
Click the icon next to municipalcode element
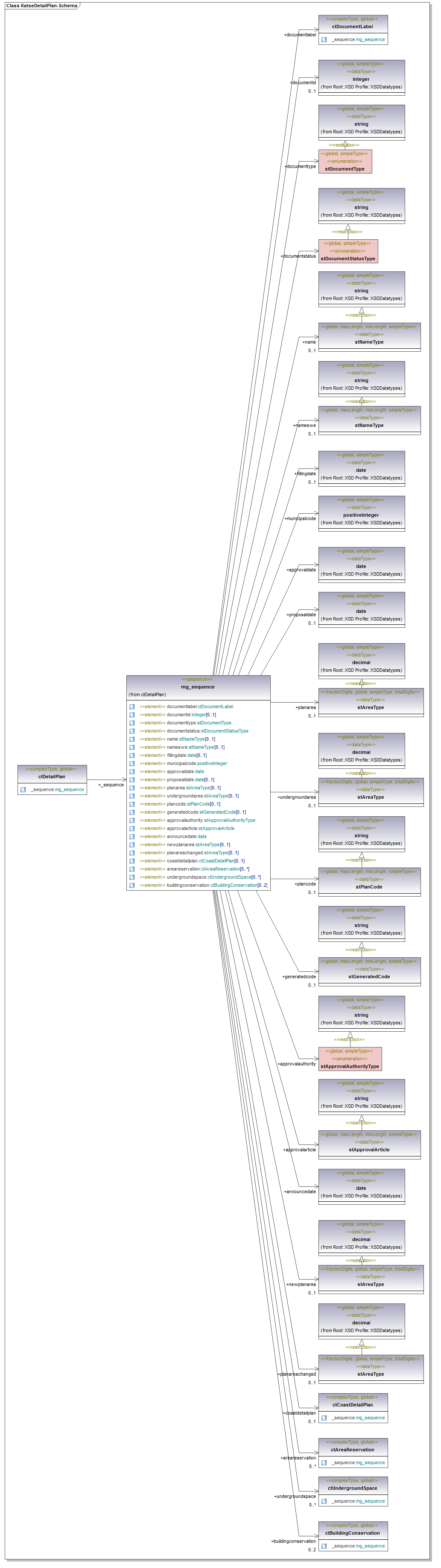point(132,763)
